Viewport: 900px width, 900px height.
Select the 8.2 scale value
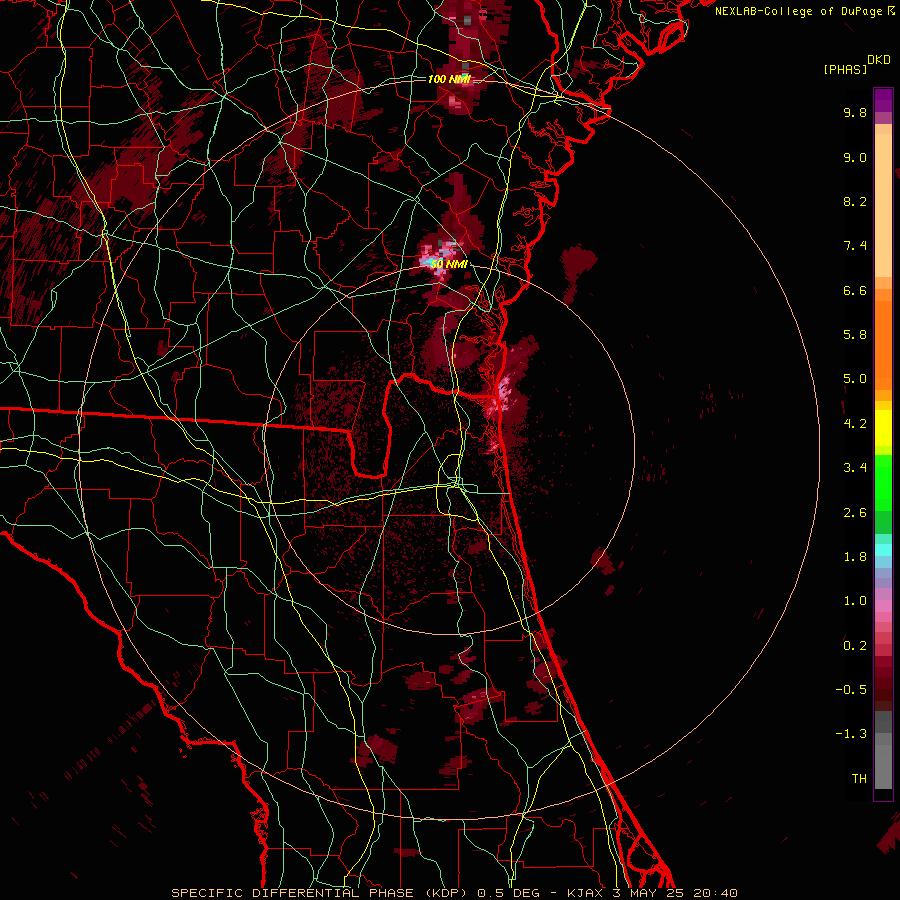point(855,201)
